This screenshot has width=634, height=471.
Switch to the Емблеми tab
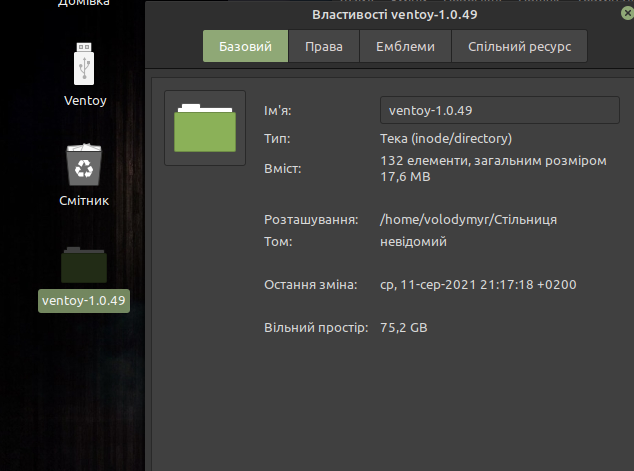point(405,46)
